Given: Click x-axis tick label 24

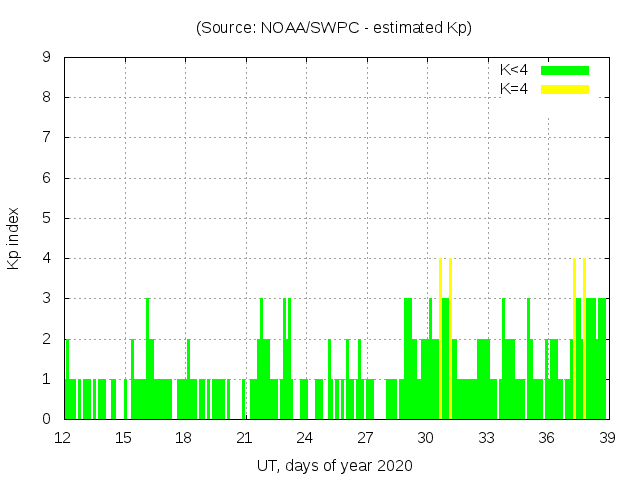Looking at the screenshot, I should (305, 437).
